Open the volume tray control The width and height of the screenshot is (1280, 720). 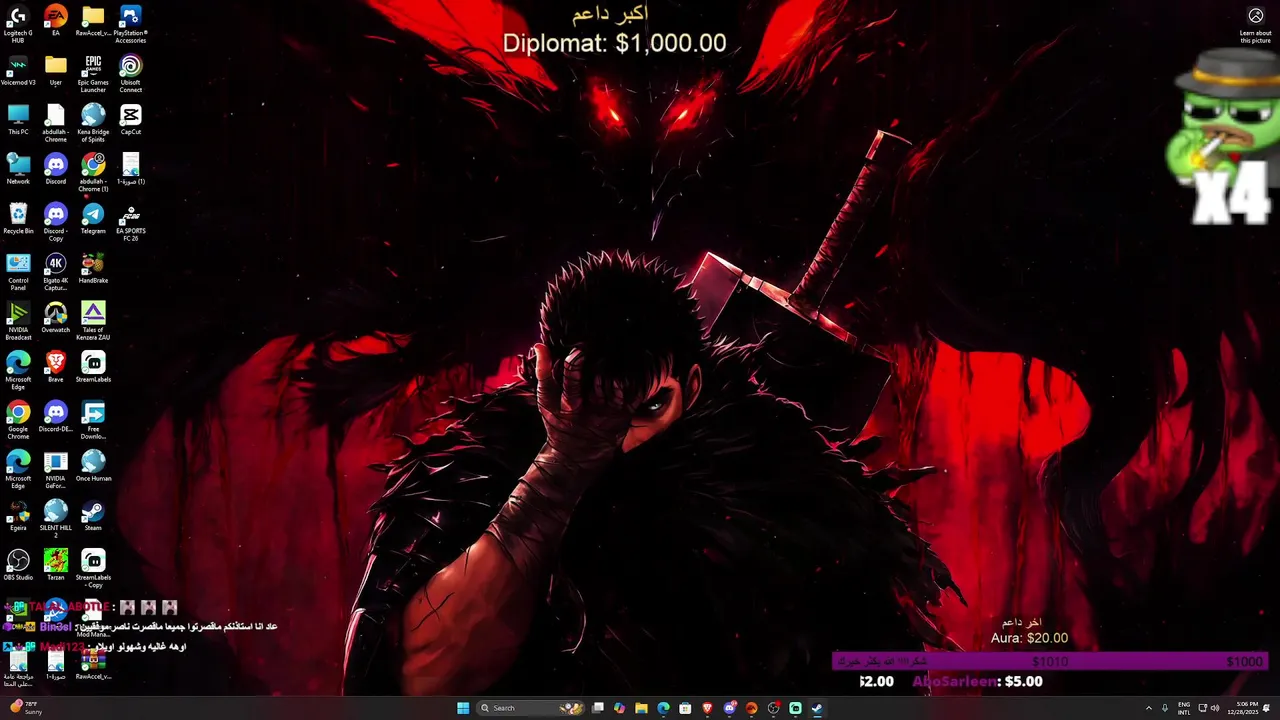(1215, 708)
